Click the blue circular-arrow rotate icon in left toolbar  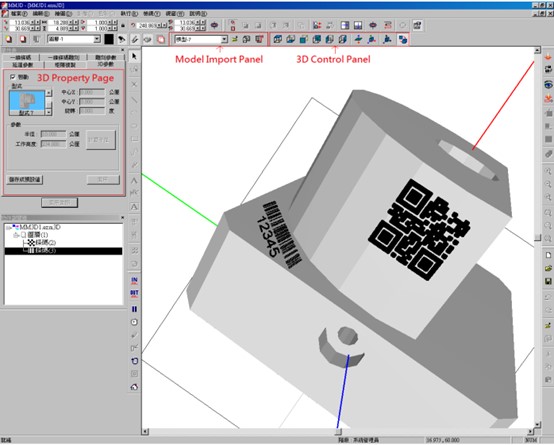(x=134, y=361)
